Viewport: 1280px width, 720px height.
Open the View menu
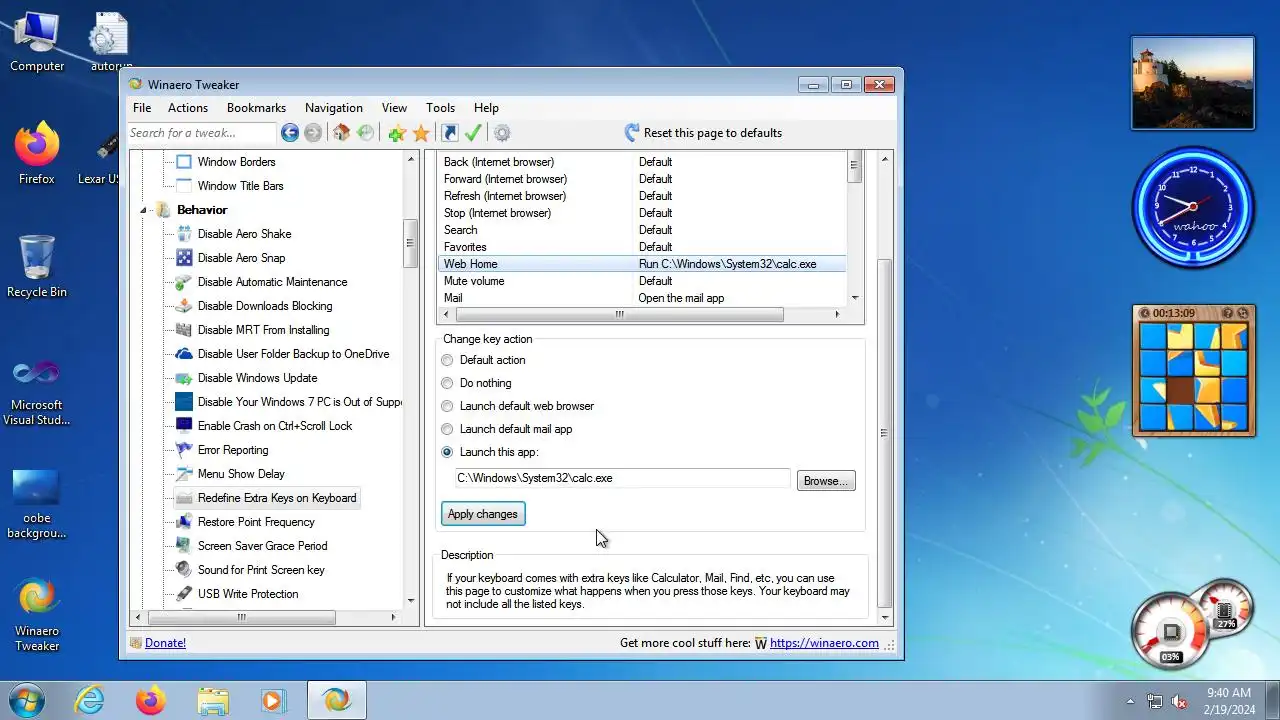pos(394,108)
